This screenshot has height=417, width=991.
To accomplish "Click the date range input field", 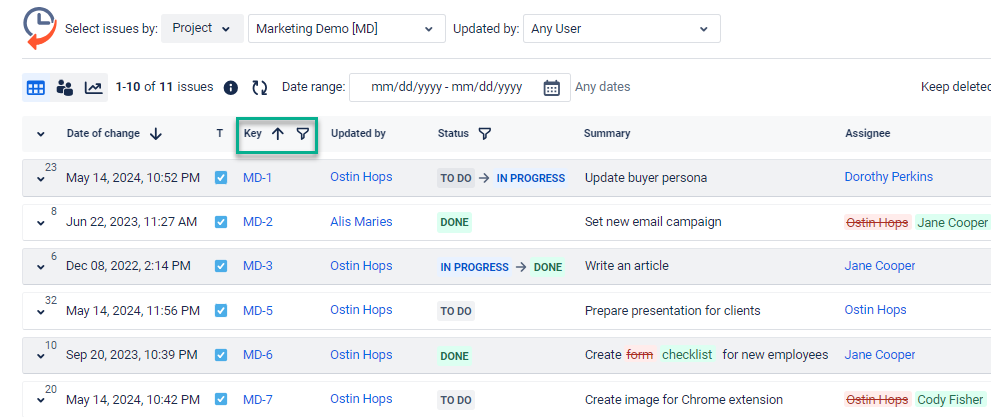I will [446, 88].
